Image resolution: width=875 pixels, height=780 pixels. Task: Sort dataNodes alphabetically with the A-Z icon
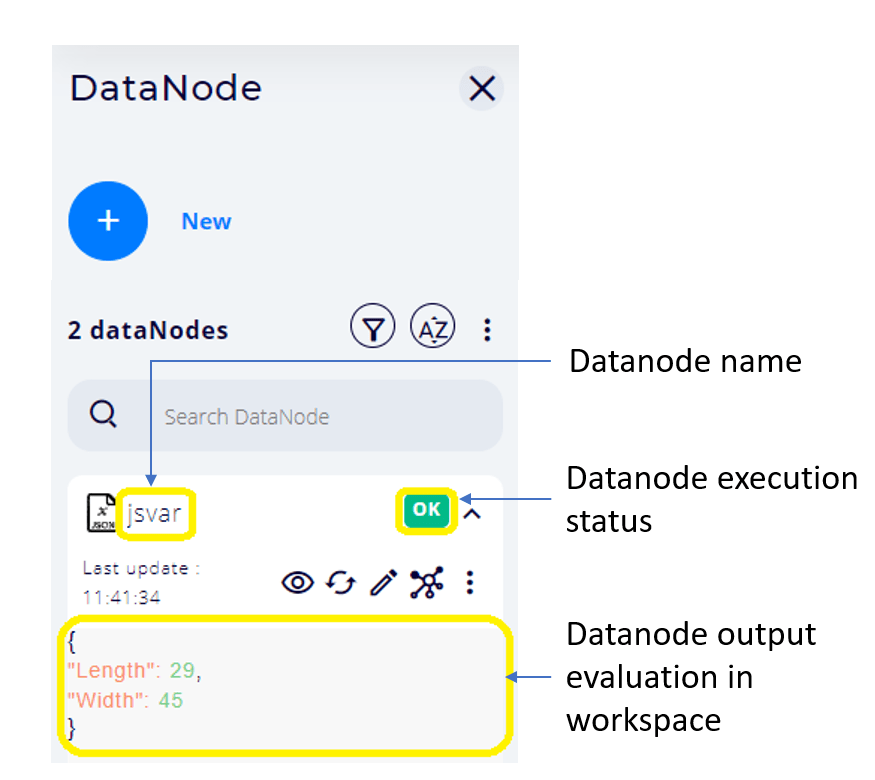pyautogui.click(x=432, y=326)
